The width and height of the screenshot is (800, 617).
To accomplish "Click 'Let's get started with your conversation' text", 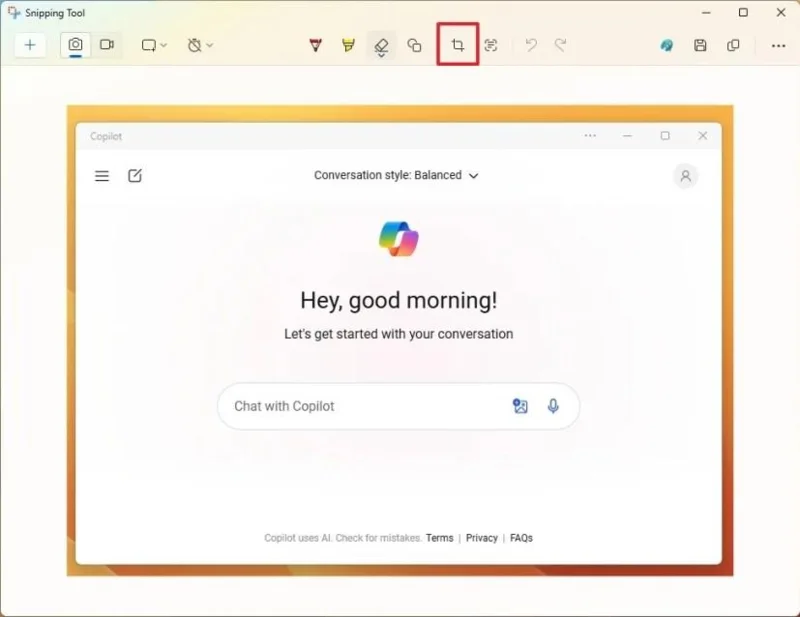I will coord(398,334).
